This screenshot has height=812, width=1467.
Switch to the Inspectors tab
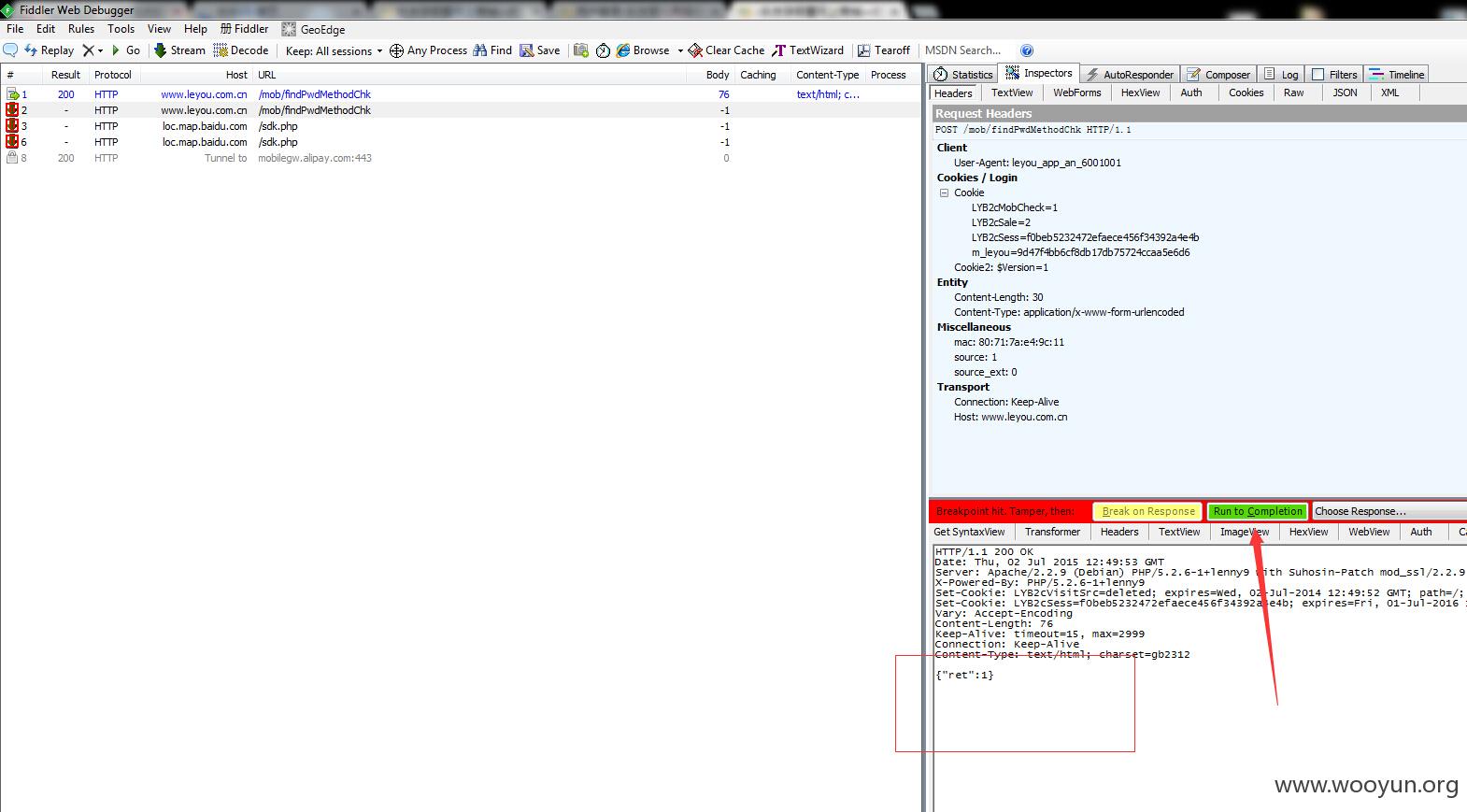coord(1038,73)
